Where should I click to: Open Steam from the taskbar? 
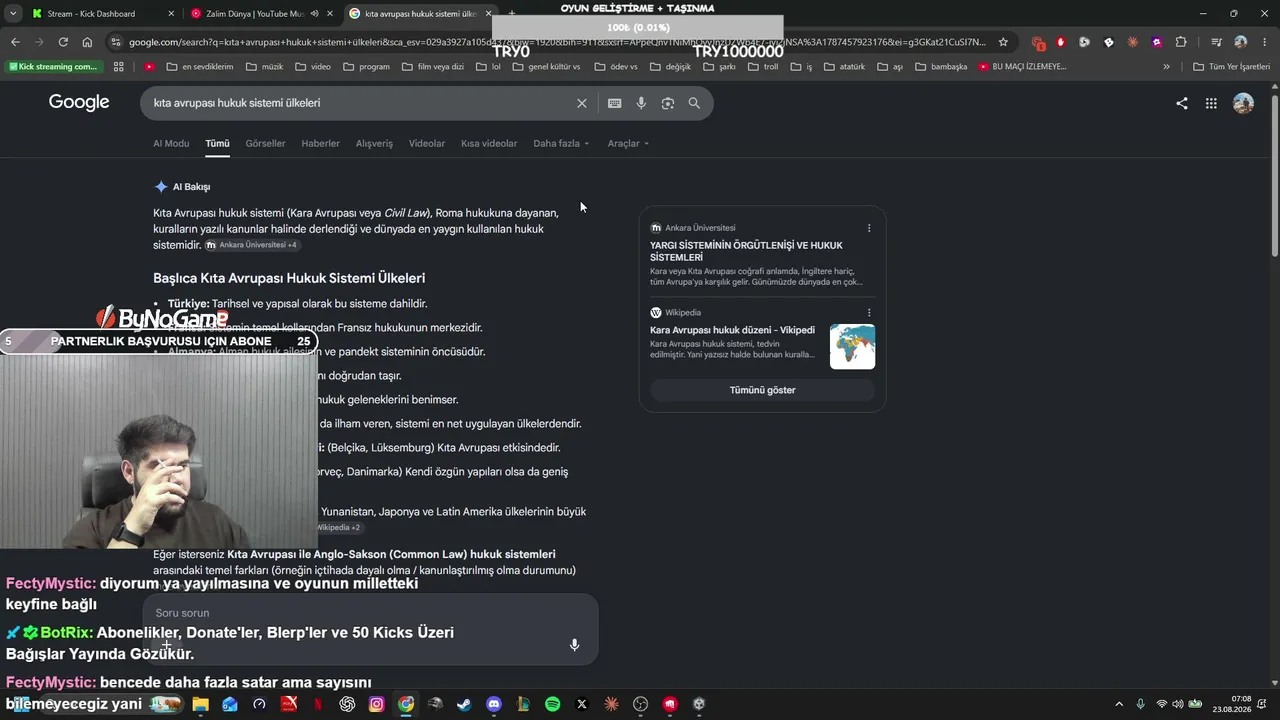click(464, 704)
